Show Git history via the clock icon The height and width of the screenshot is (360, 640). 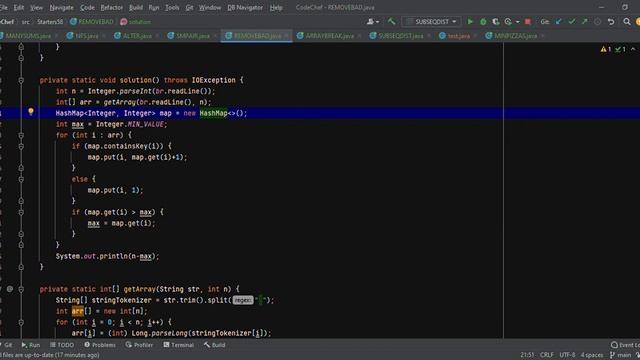tap(598, 22)
